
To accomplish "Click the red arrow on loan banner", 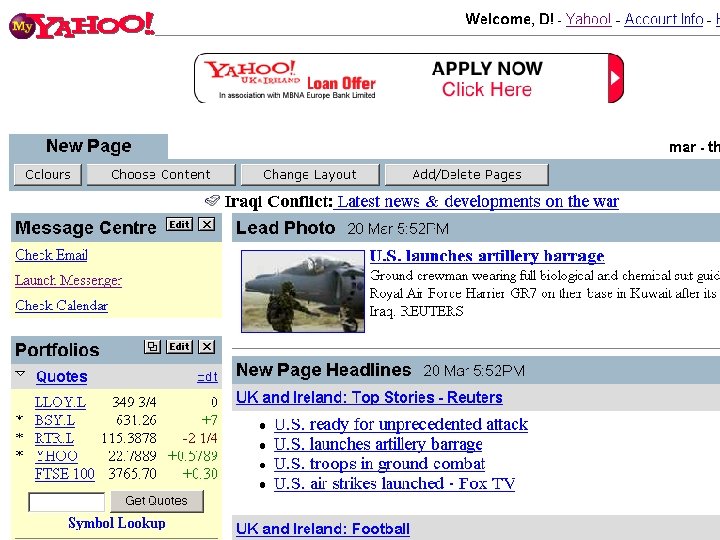I will 615,78.
